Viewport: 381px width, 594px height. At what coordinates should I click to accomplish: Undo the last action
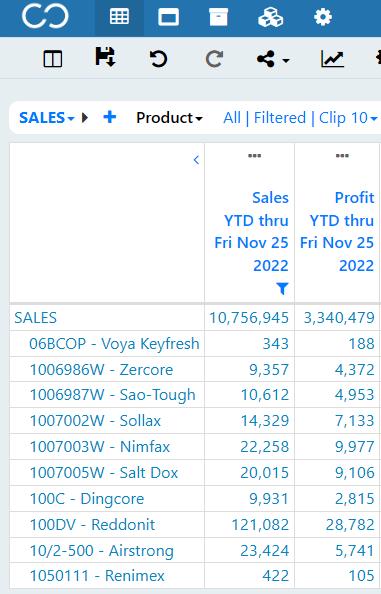[158, 59]
